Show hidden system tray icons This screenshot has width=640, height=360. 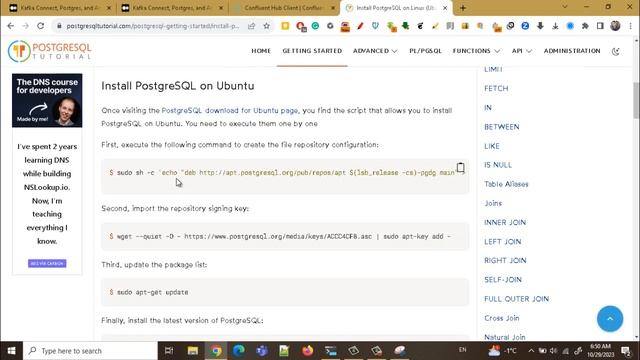pyautogui.click(x=531, y=351)
